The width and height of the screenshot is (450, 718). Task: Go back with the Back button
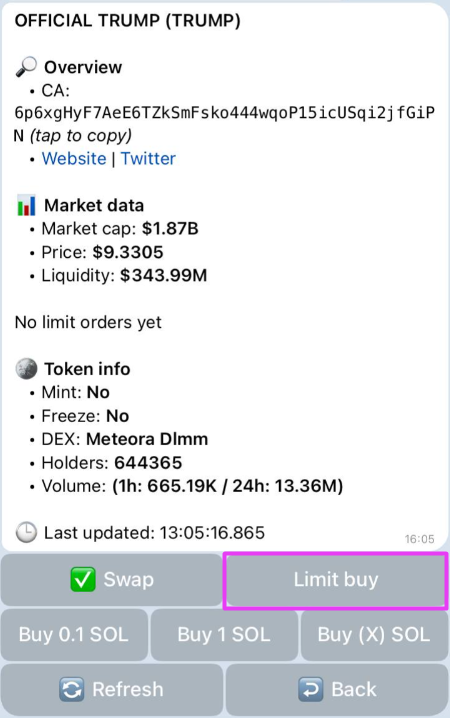337,690
